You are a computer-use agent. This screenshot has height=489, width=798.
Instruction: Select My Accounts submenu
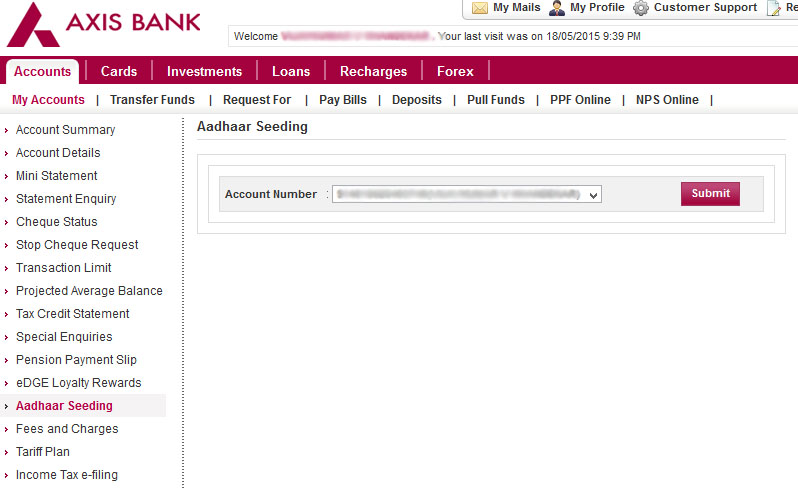click(48, 100)
